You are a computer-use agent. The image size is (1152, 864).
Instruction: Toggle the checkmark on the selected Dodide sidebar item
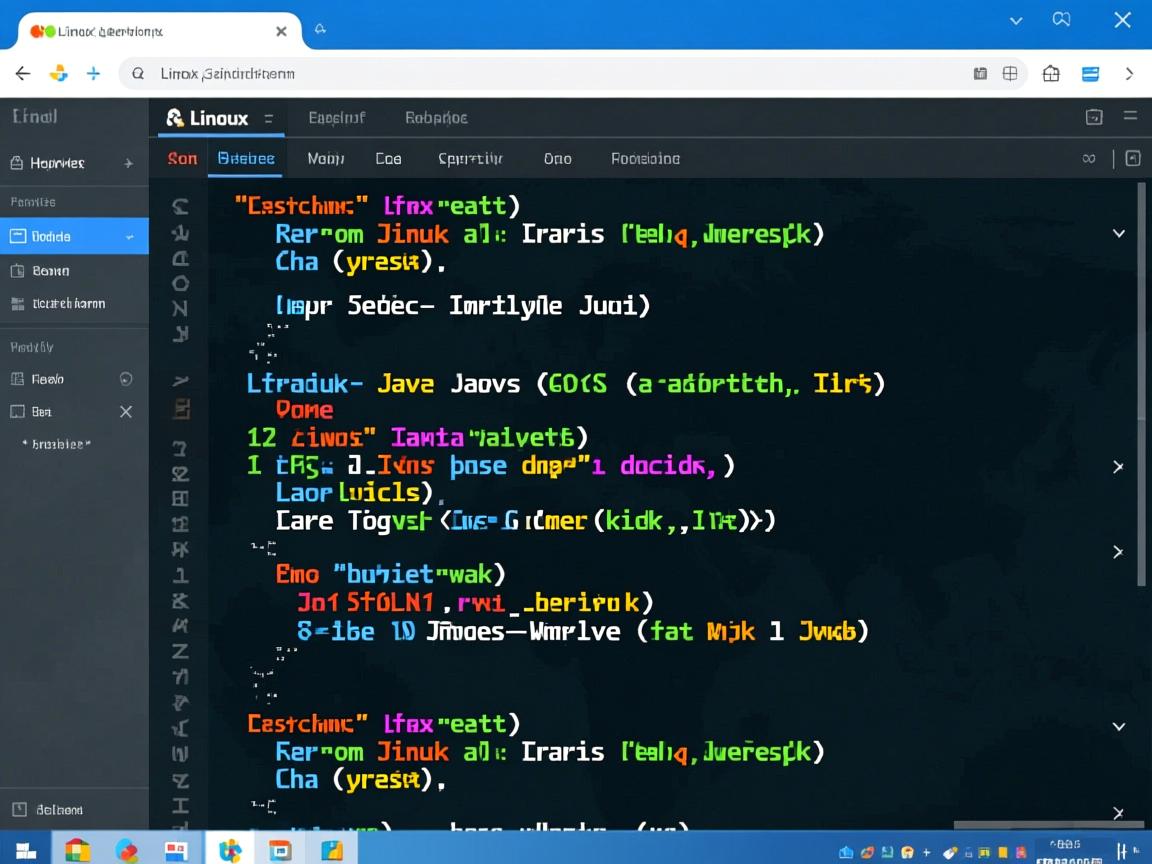(129, 236)
